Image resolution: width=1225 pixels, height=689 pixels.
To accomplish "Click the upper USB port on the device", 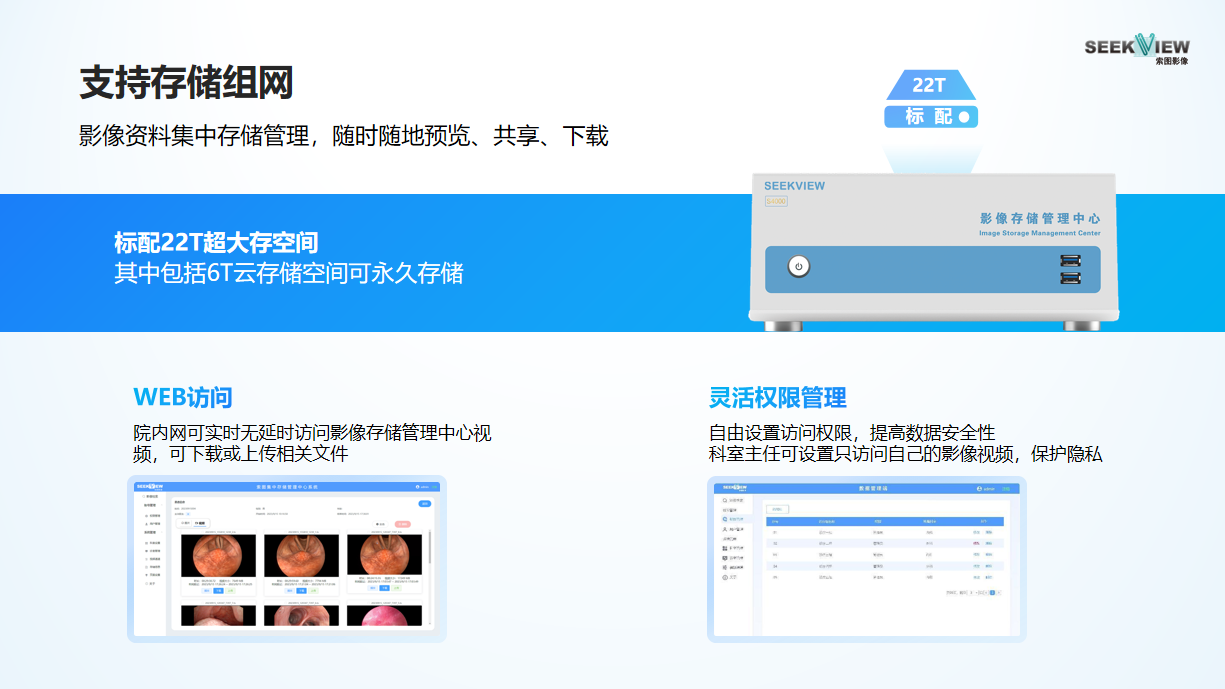I will pos(1069,262).
